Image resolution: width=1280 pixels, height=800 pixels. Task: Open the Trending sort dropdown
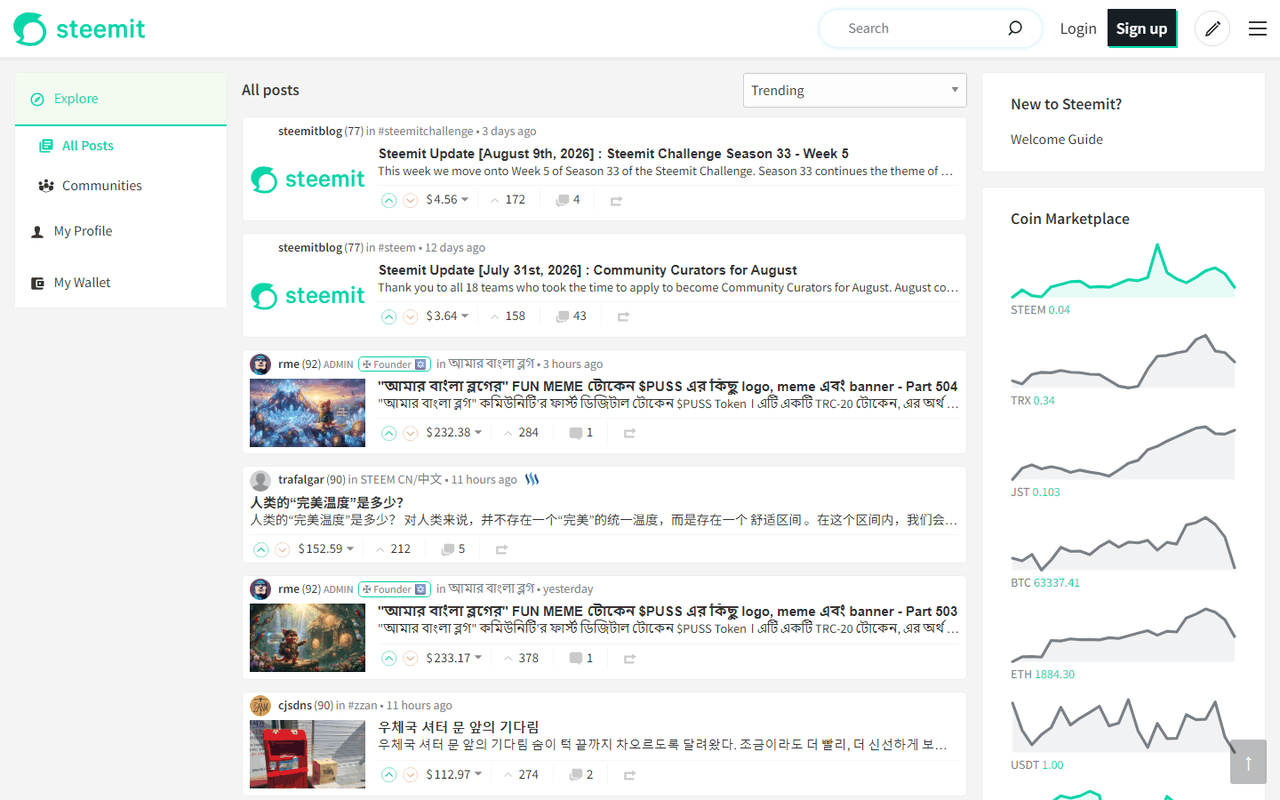855,90
